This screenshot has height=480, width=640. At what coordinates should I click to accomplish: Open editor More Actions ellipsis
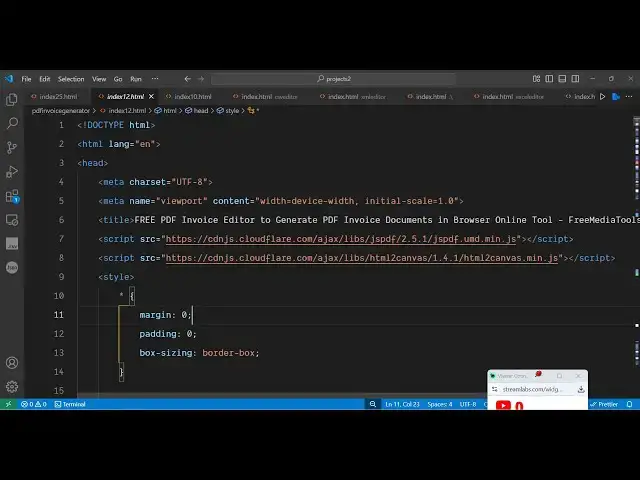629,97
